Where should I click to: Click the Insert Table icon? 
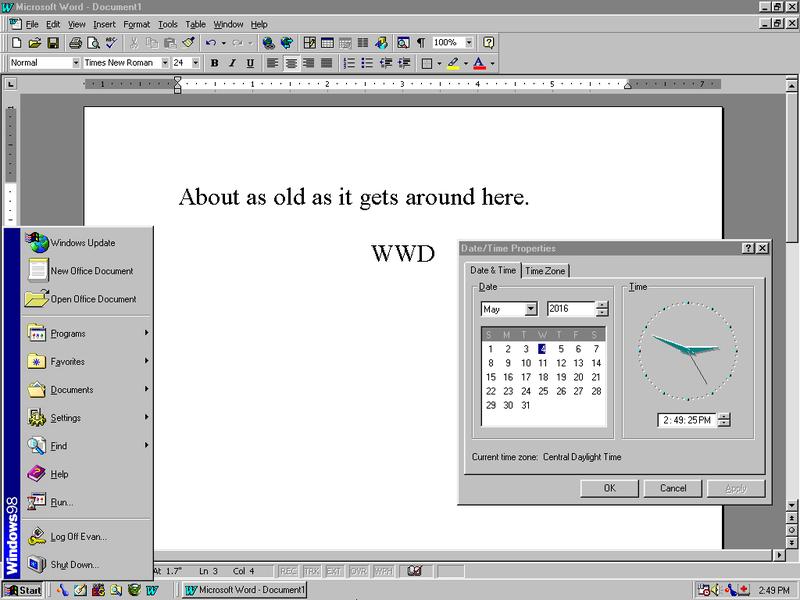point(327,43)
